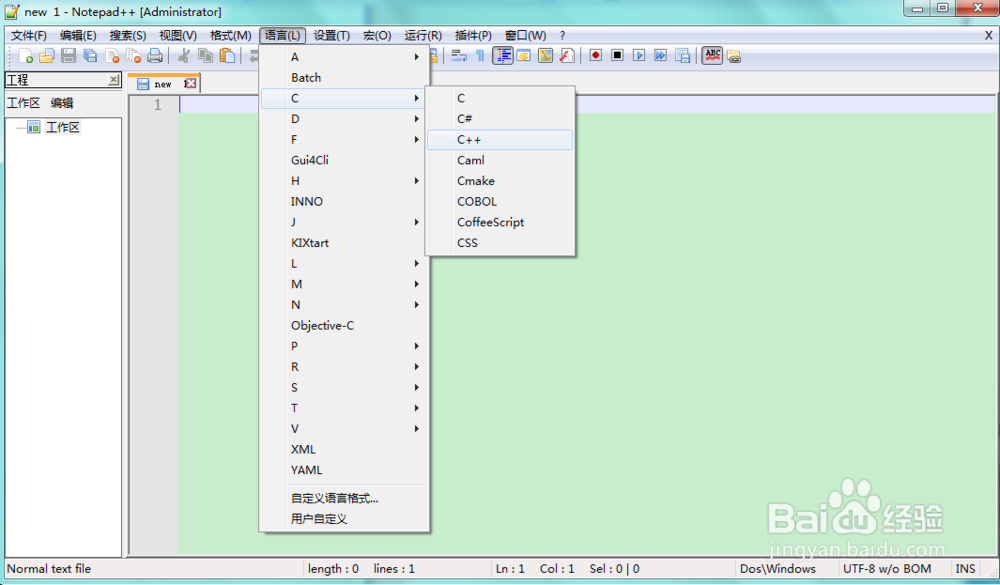Viewport: 1000px width, 585px height.
Task: Click the Close All documents icon
Action: [x=133, y=56]
